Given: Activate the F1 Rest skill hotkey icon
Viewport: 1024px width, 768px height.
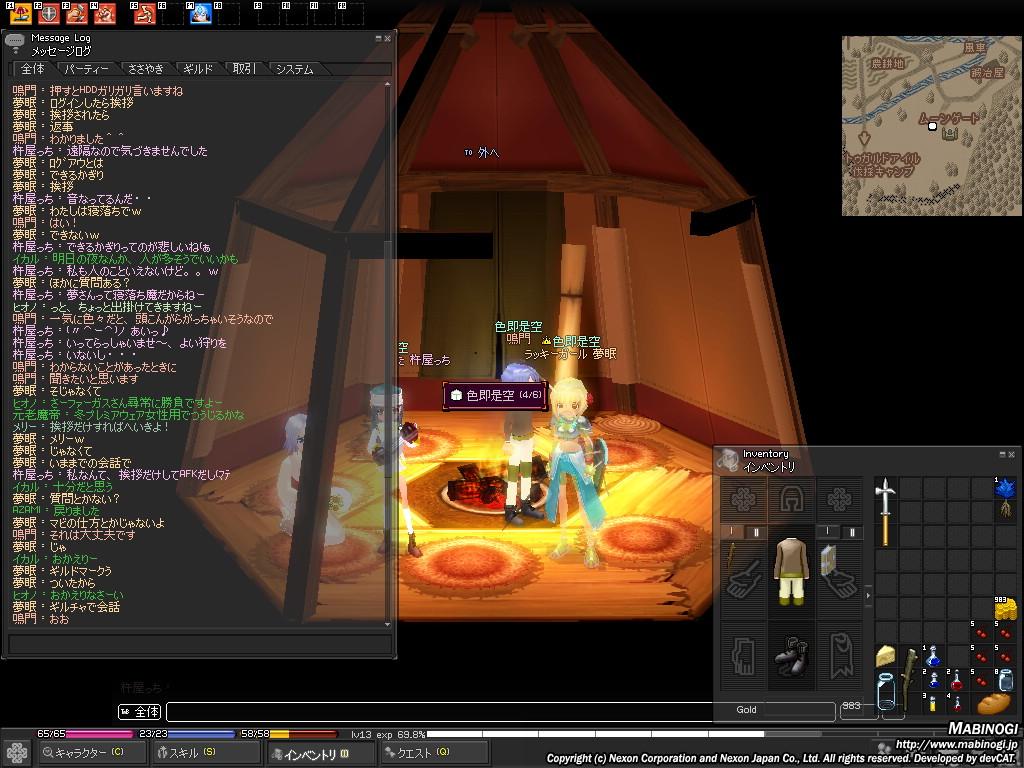Looking at the screenshot, I should pos(22,14).
